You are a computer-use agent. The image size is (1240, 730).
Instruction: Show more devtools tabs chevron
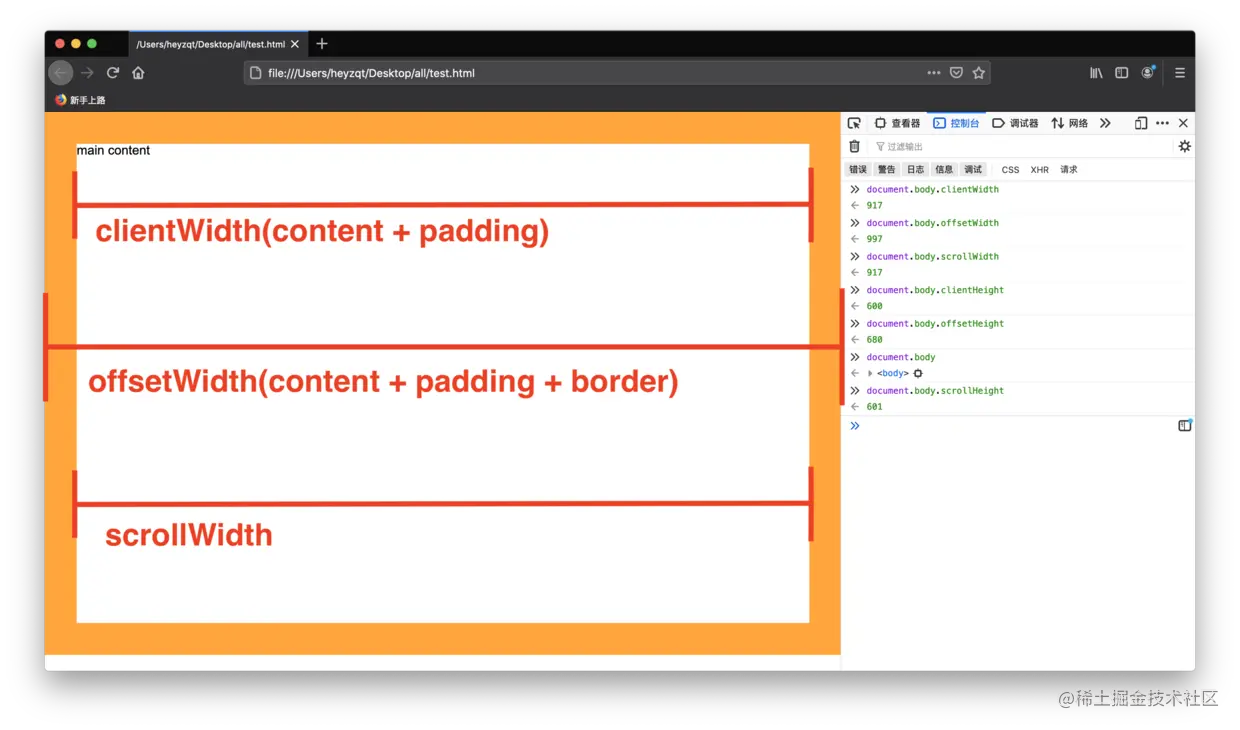tap(1105, 123)
